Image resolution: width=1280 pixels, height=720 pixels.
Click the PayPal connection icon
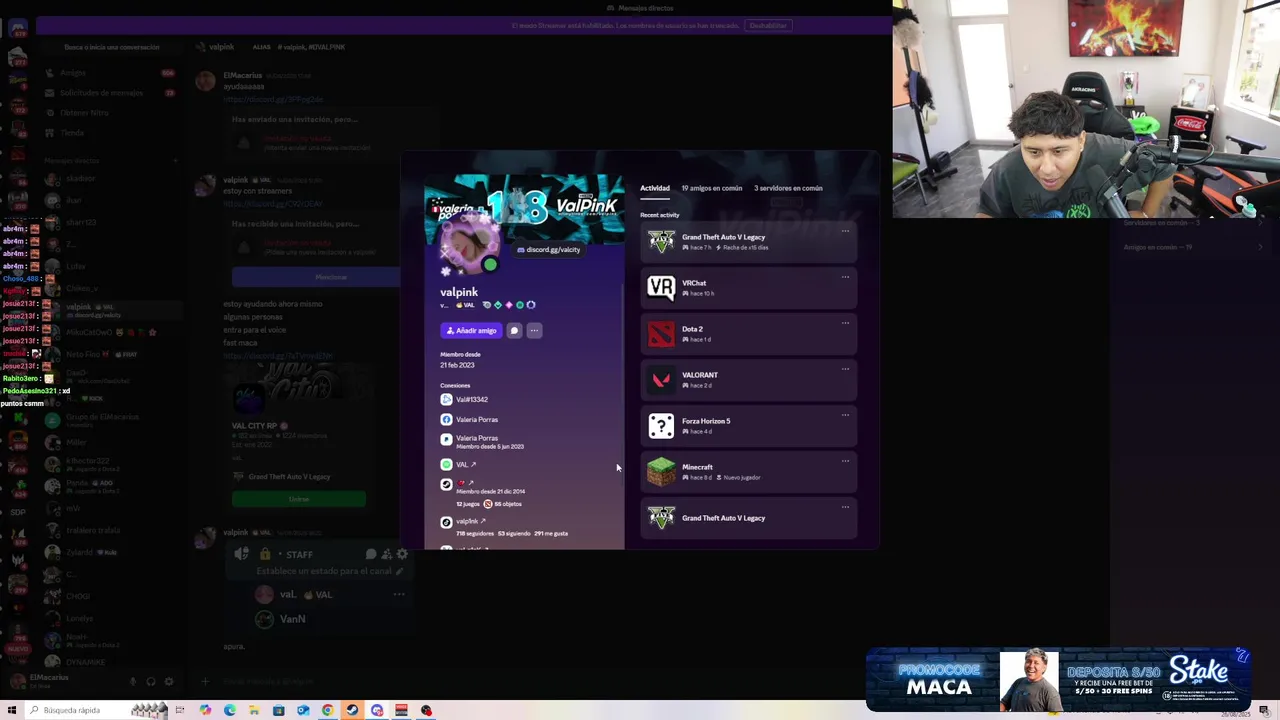click(x=446, y=439)
